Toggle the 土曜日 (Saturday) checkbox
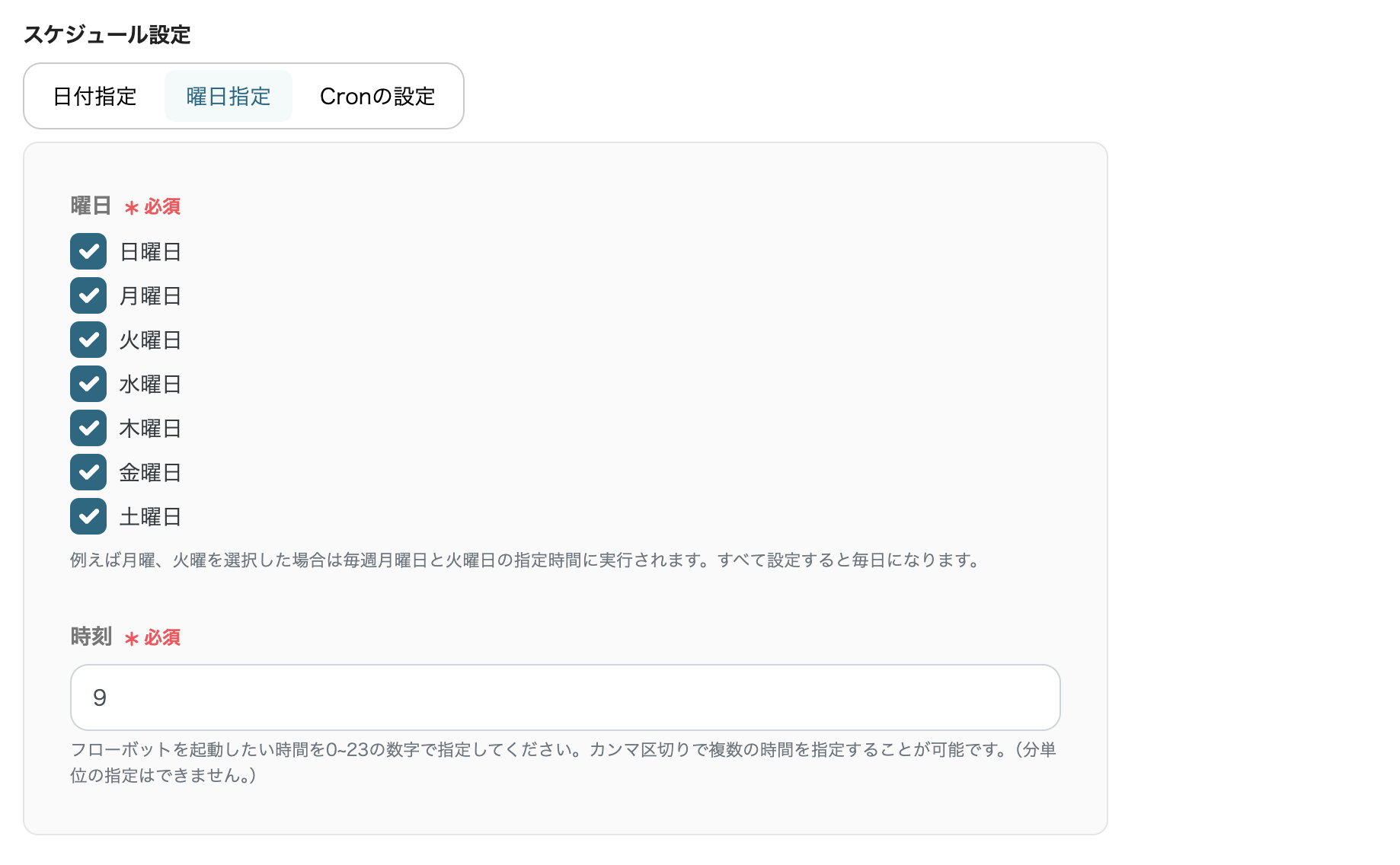 click(88, 516)
